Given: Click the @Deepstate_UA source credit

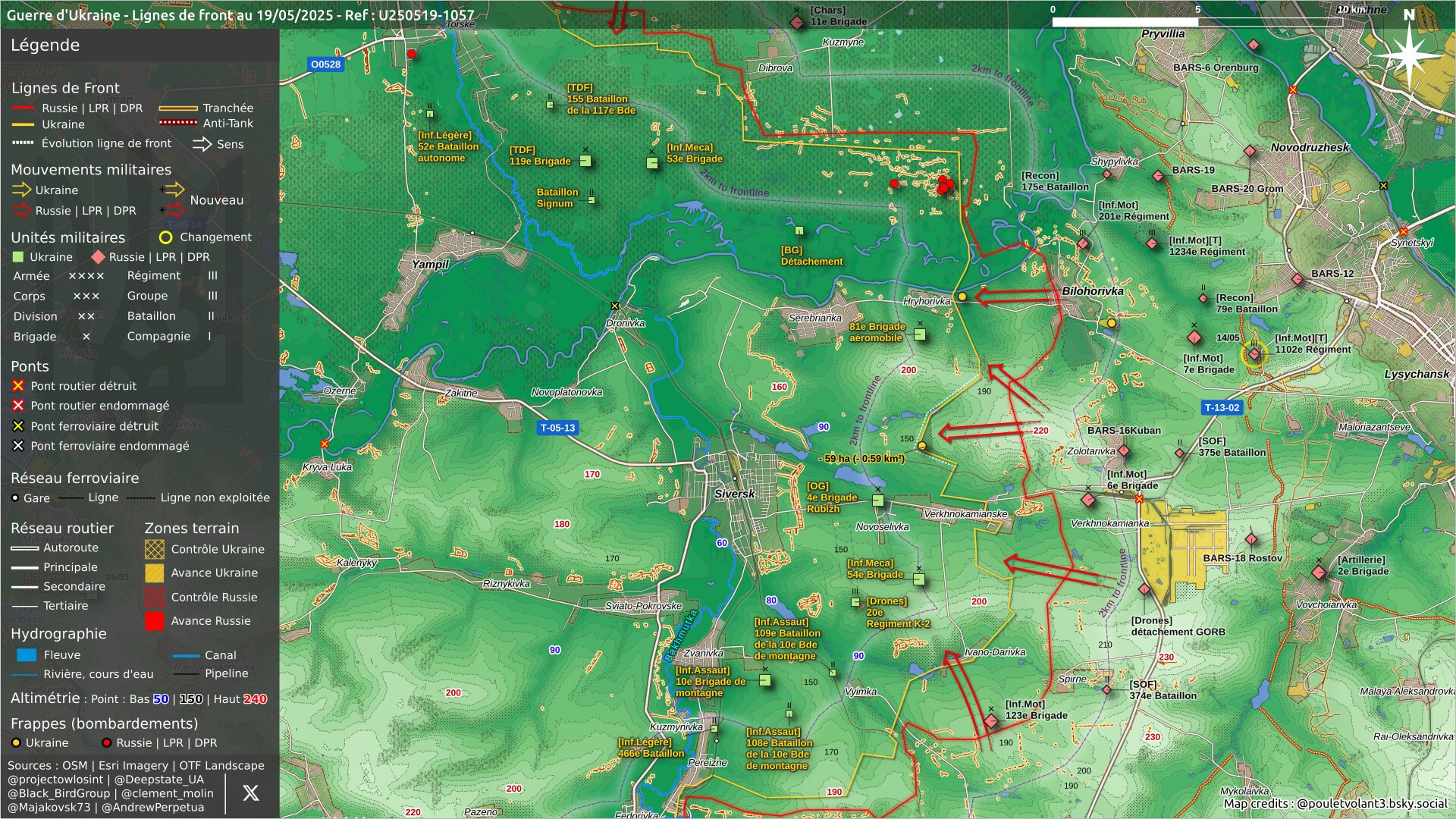Looking at the screenshot, I should (x=159, y=780).
